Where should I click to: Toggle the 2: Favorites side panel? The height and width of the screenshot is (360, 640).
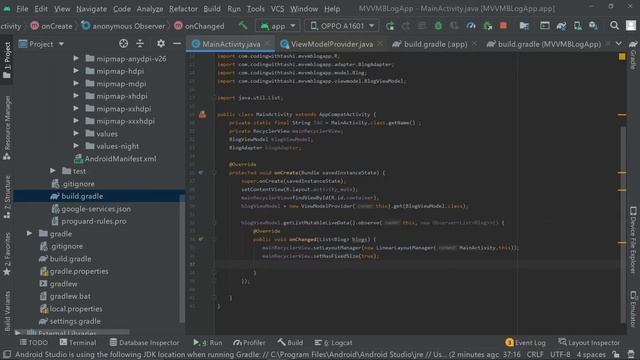click(x=7, y=254)
